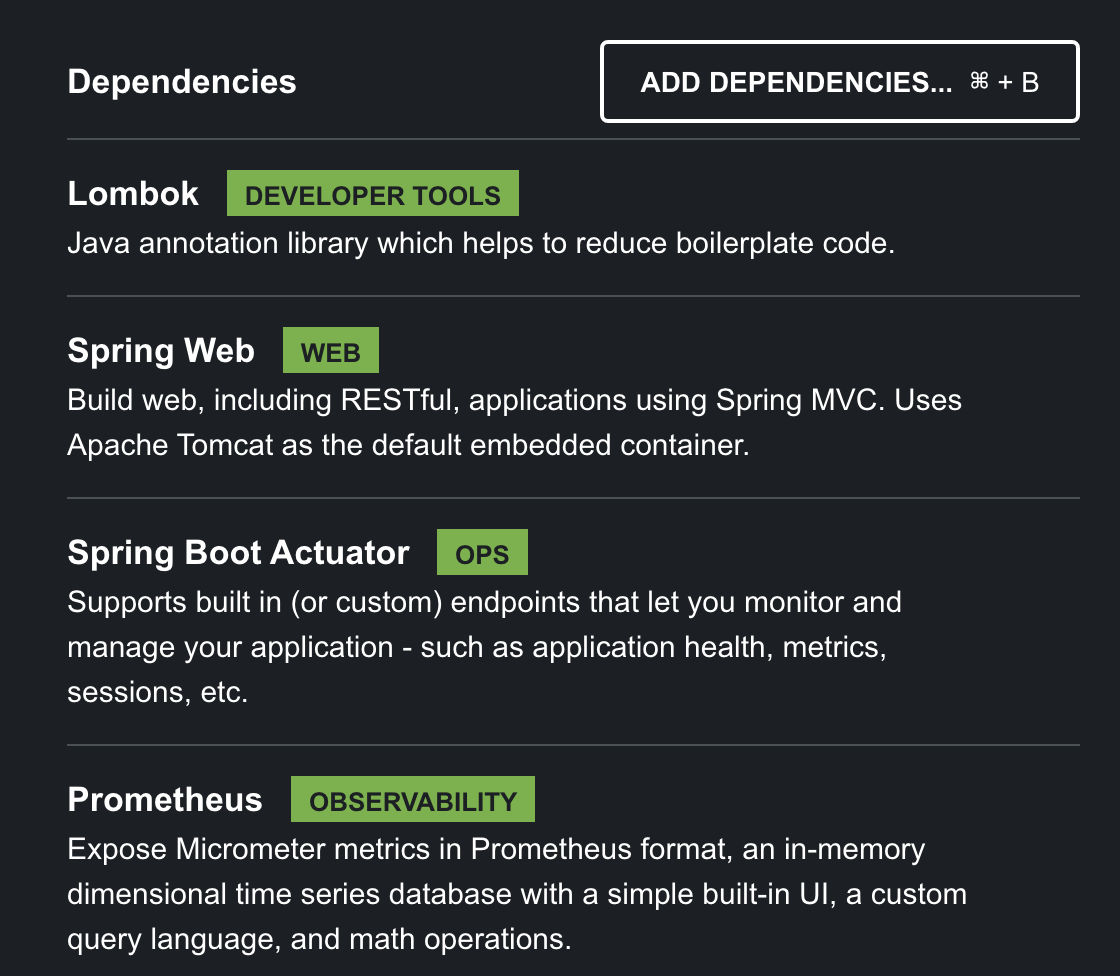Click the divider above the Prometheus entry

[573, 745]
